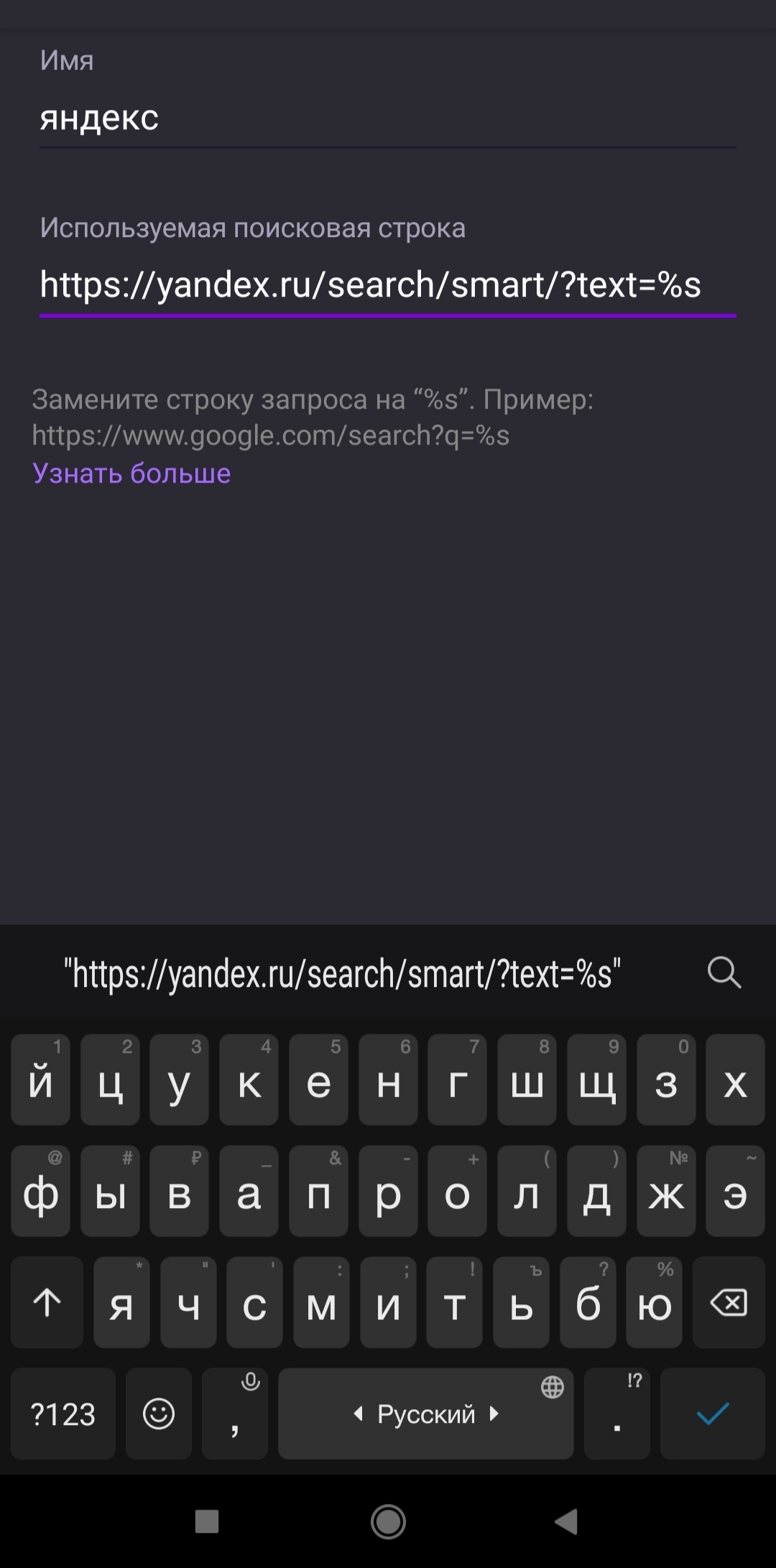The image size is (776, 1568).
Task: Switch language with right arrow on Русский spacebar
Action: coord(494,1414)
